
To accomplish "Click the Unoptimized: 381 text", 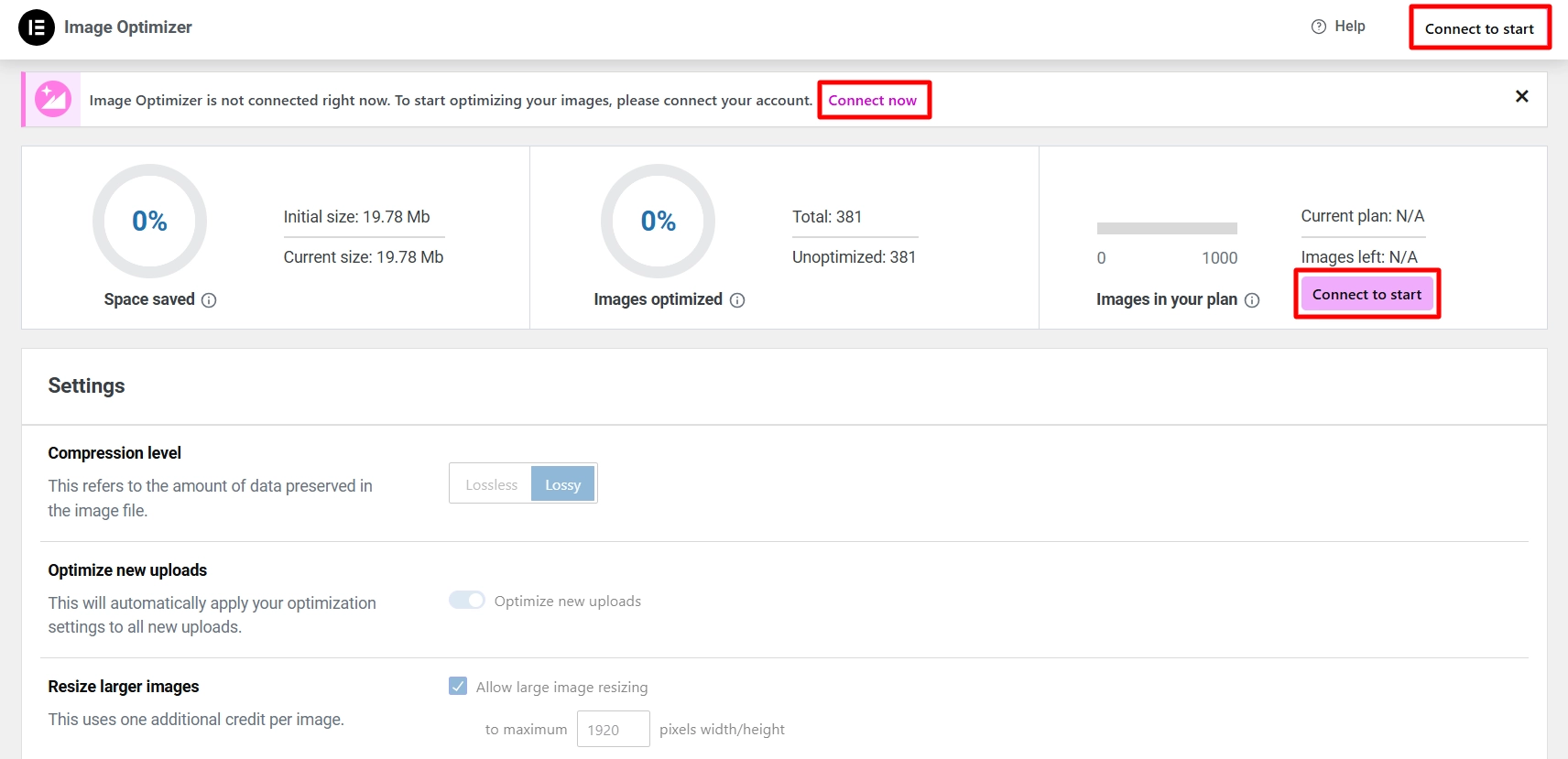I will point(855,257).
